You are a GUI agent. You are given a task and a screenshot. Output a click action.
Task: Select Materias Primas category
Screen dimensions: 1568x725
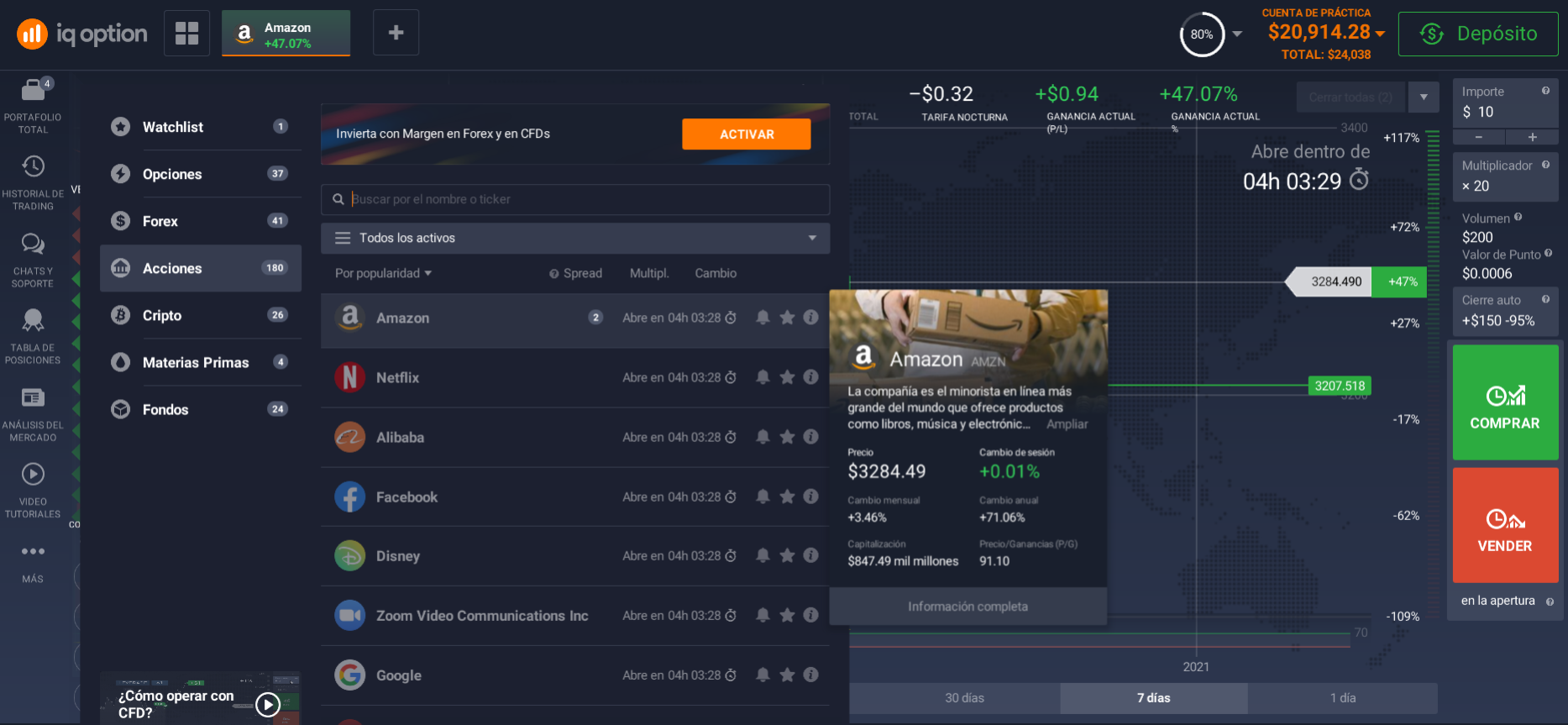point(200,362)
